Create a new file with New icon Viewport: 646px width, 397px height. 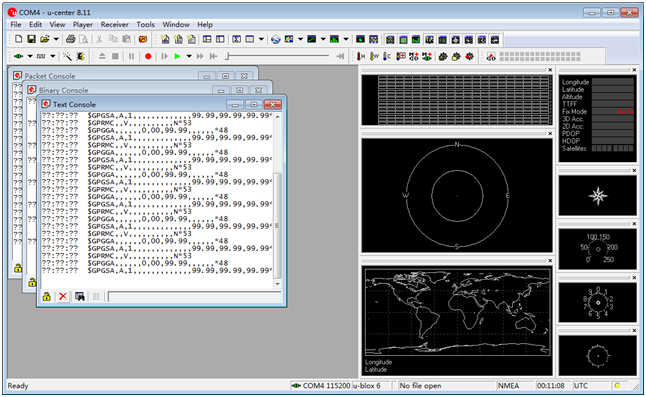19,39
